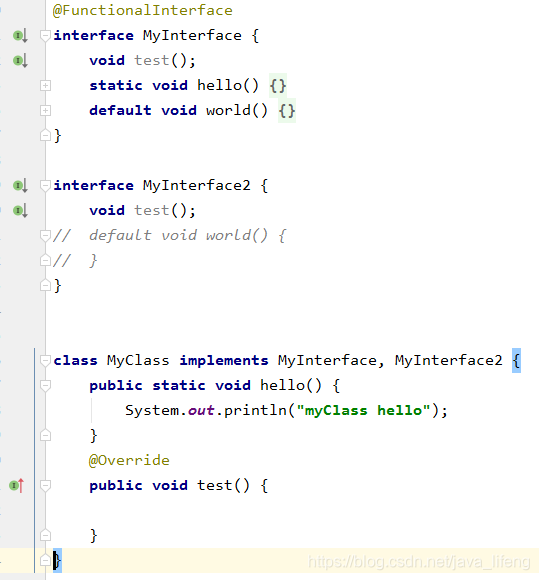Click the fold end marker of MyClass test() method

(45, 535)
